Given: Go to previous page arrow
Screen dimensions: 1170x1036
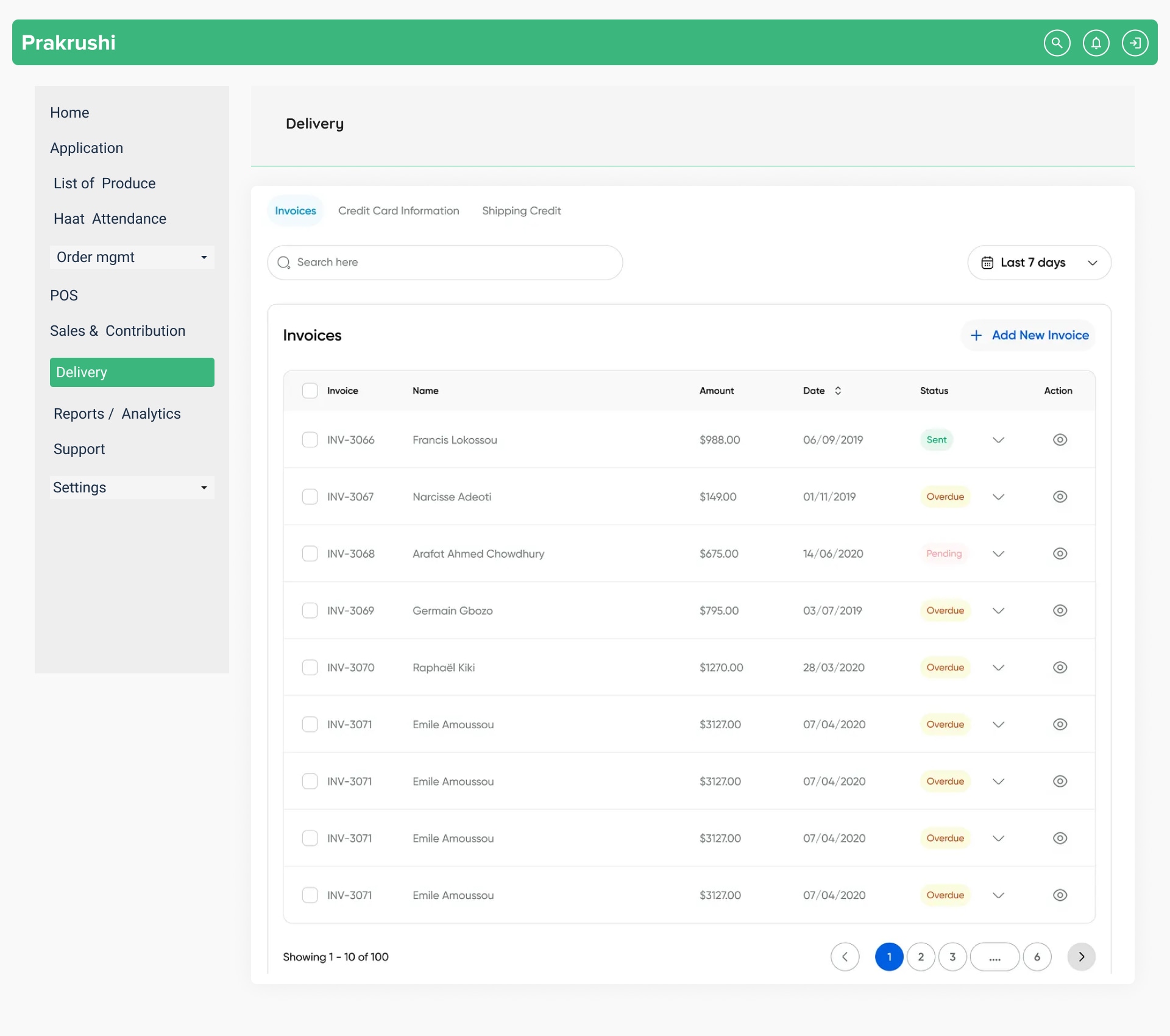Looking at the screenshot, I should [x=845, y=956].
